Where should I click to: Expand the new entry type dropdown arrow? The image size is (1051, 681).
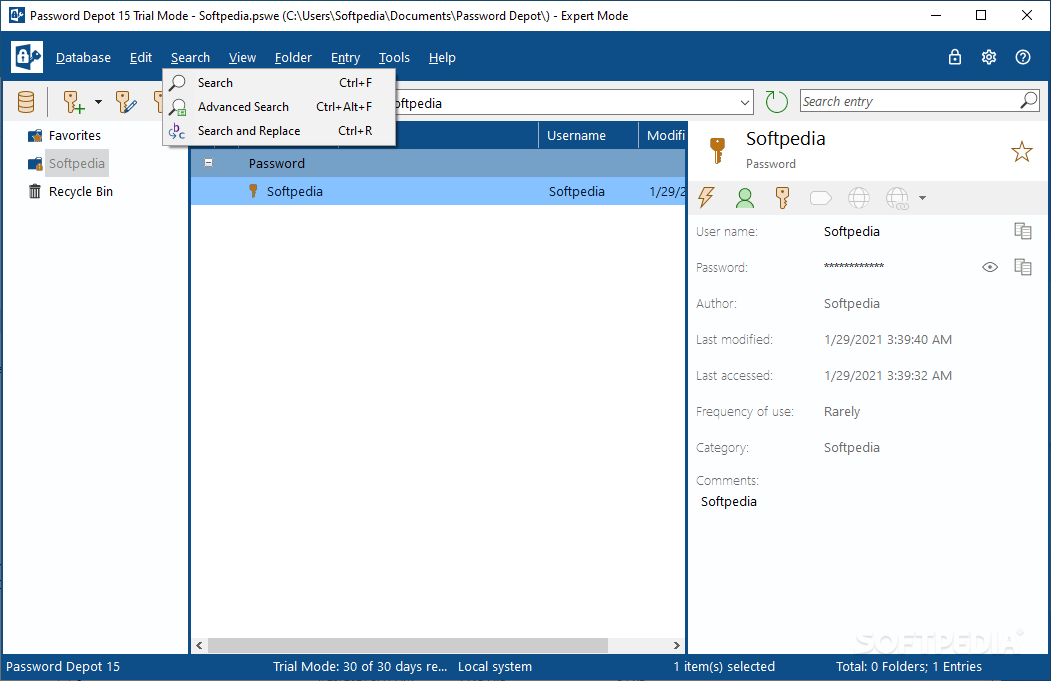coord(99,102)
